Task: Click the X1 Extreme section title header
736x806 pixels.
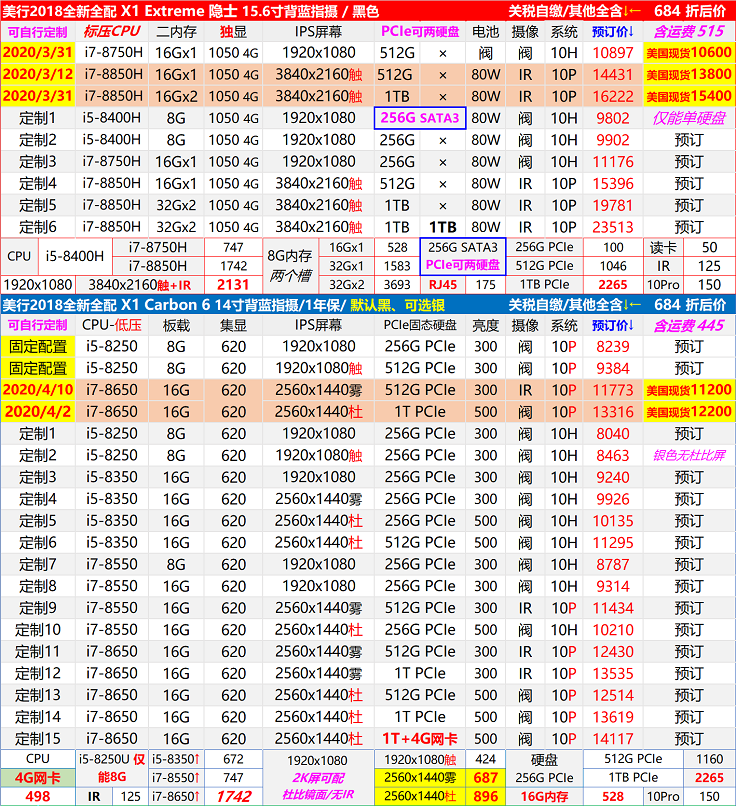Action: [190, 11]
